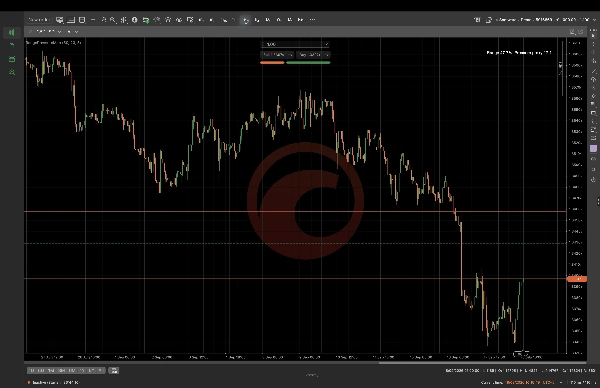Click the green sentiment bar under Buy
The height and width of the screenshot is (388, 600).
coord(308,62)
